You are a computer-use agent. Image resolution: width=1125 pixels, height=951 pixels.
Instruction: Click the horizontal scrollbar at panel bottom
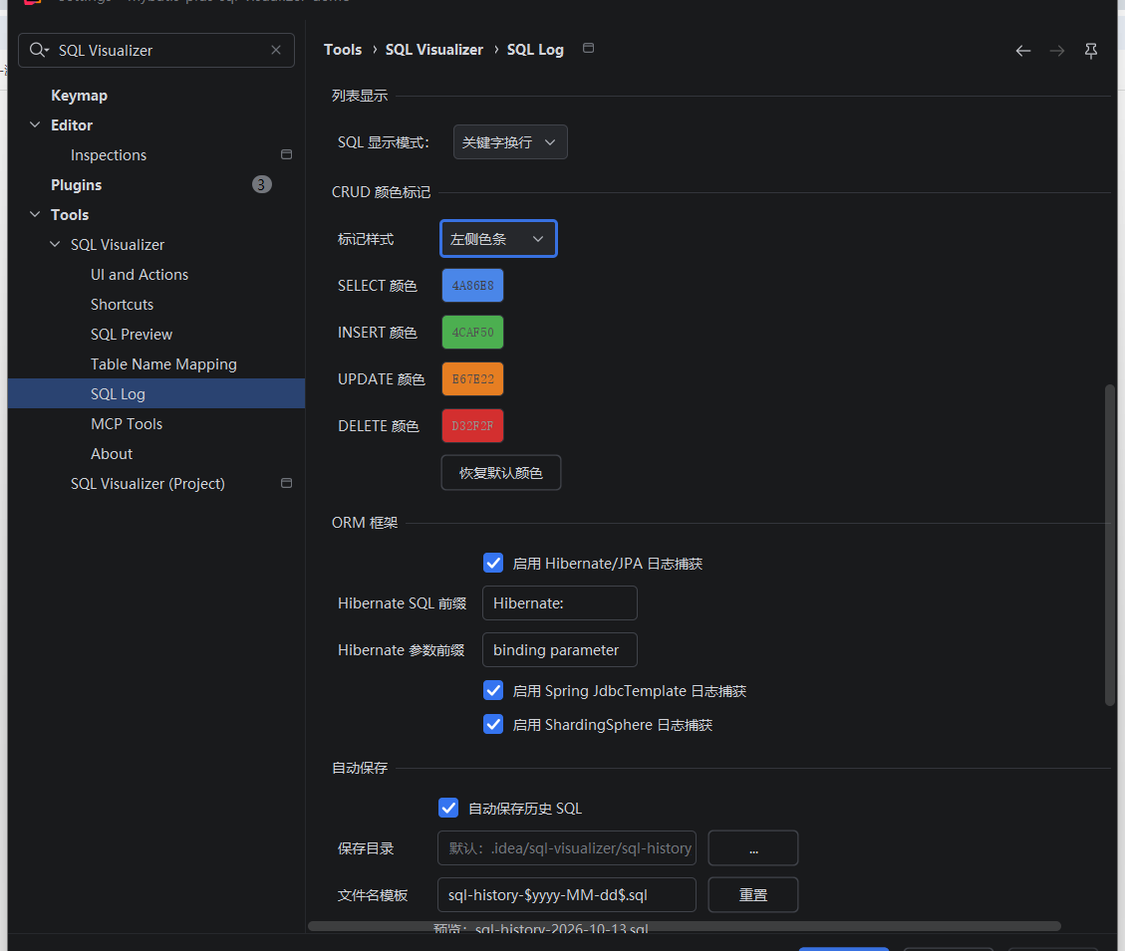[684, 926]
